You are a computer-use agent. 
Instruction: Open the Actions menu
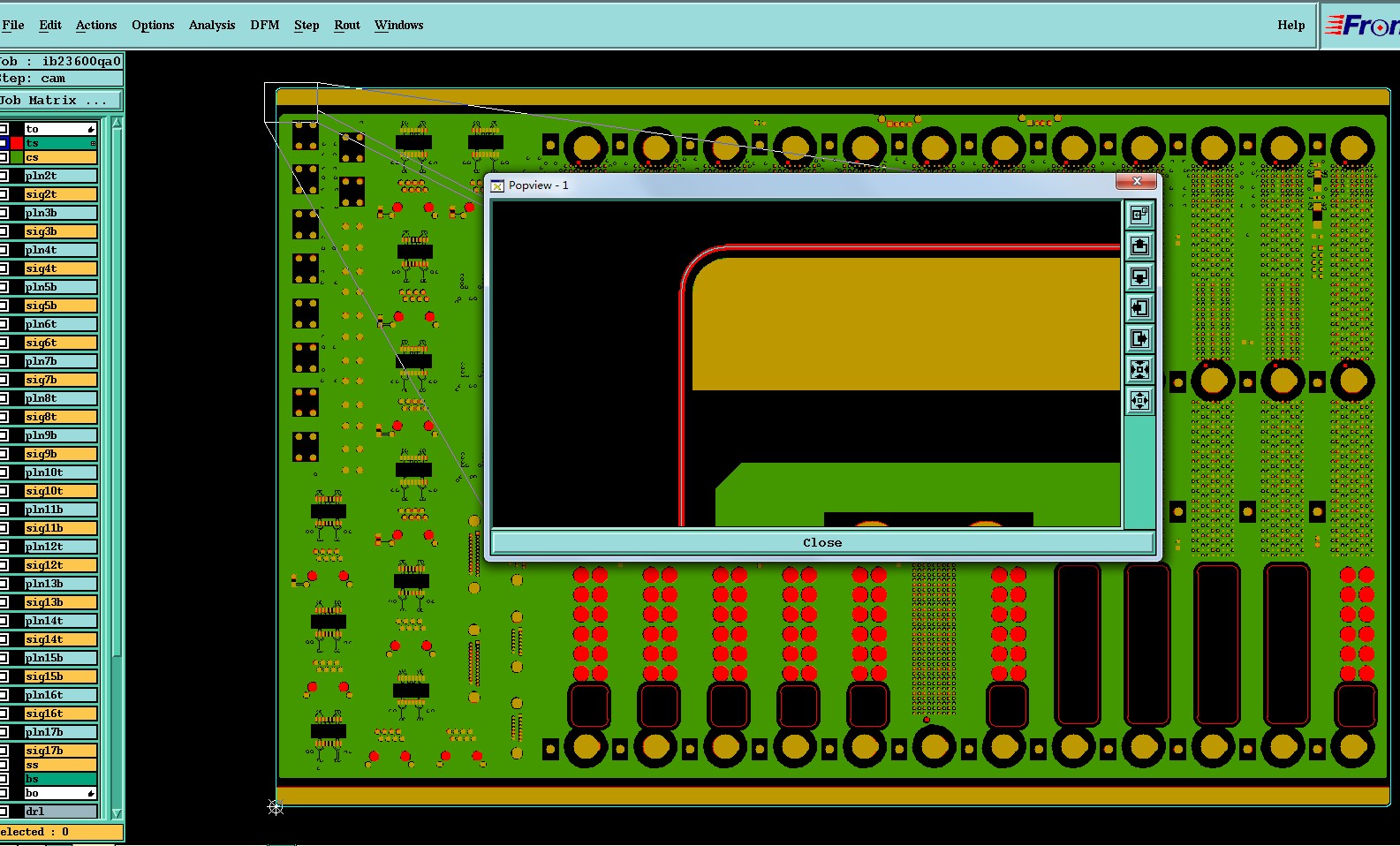(x=96, y=25)
